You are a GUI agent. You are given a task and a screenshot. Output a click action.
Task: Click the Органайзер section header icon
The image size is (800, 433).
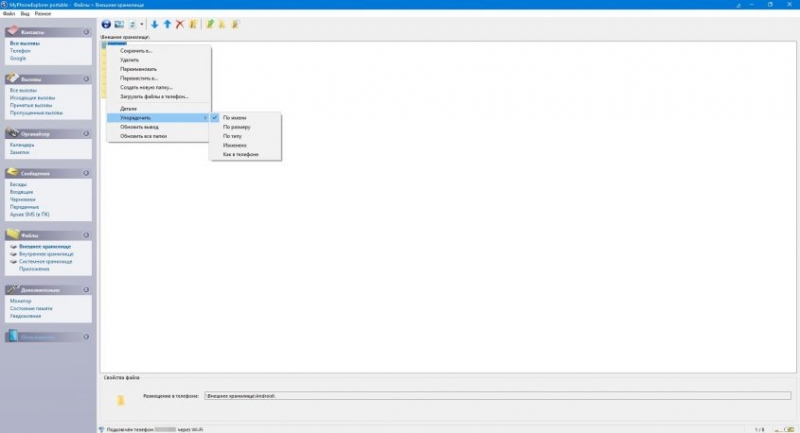click(x=13, y=133)
